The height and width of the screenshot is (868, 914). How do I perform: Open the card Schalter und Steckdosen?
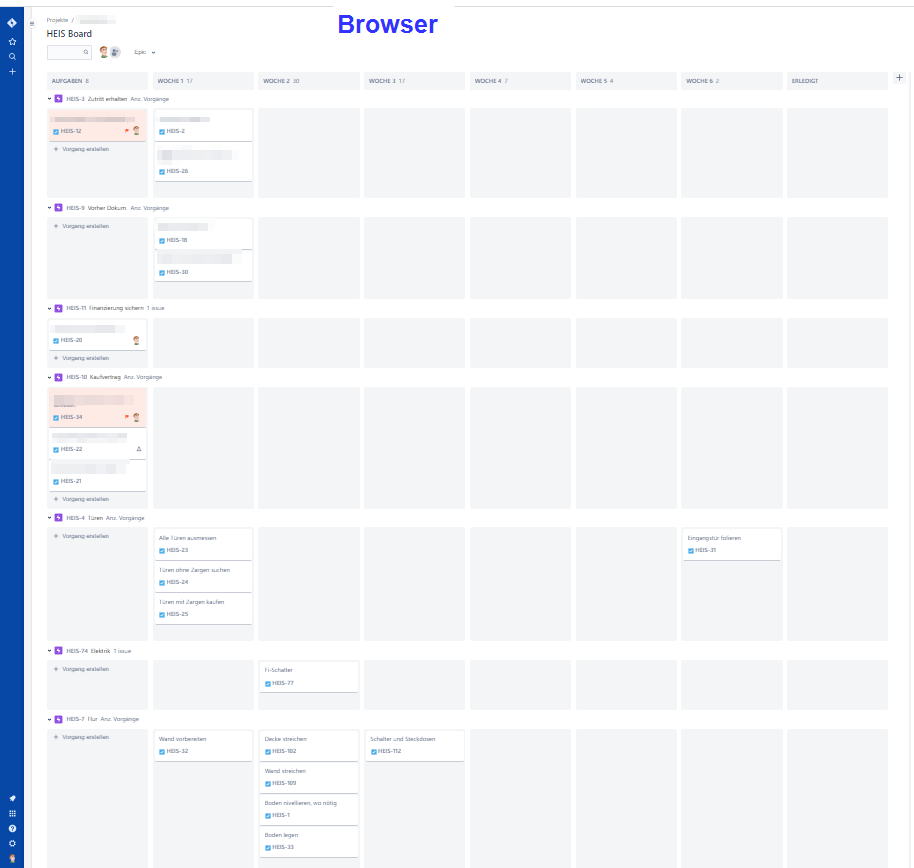point(414,745)
